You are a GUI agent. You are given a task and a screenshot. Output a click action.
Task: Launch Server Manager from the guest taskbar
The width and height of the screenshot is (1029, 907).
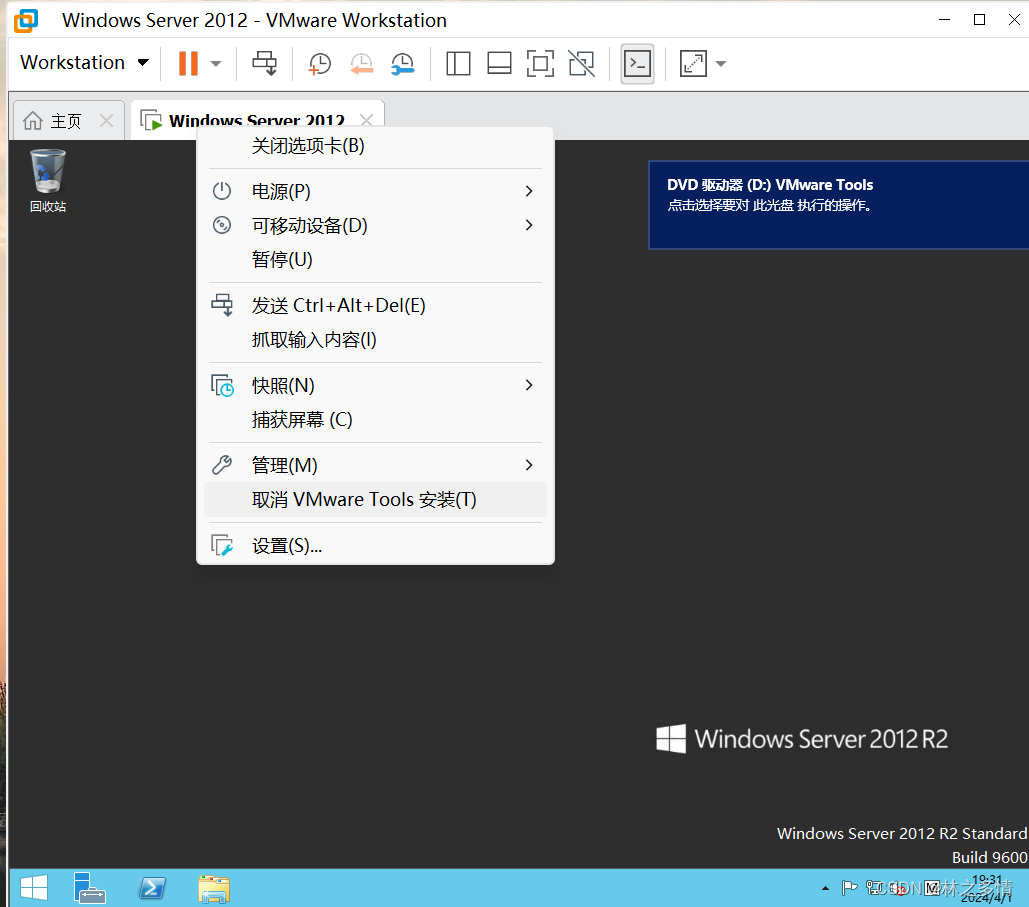point(89,889)
